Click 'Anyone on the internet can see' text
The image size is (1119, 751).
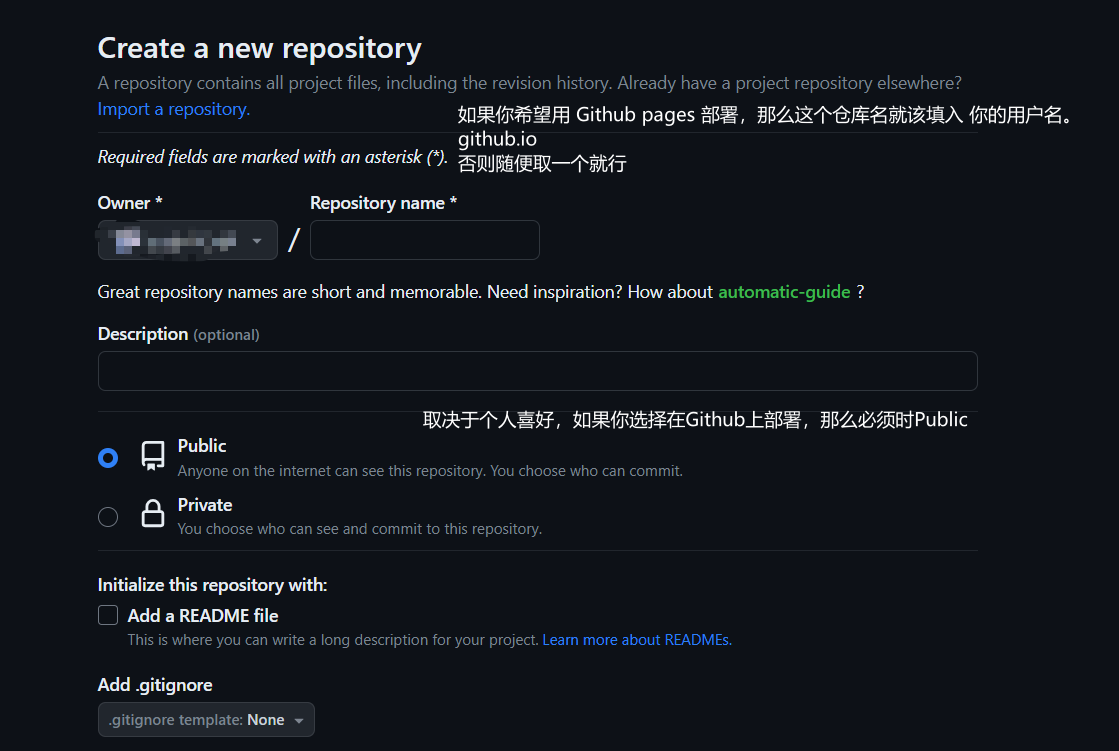(x=430, y=471)
